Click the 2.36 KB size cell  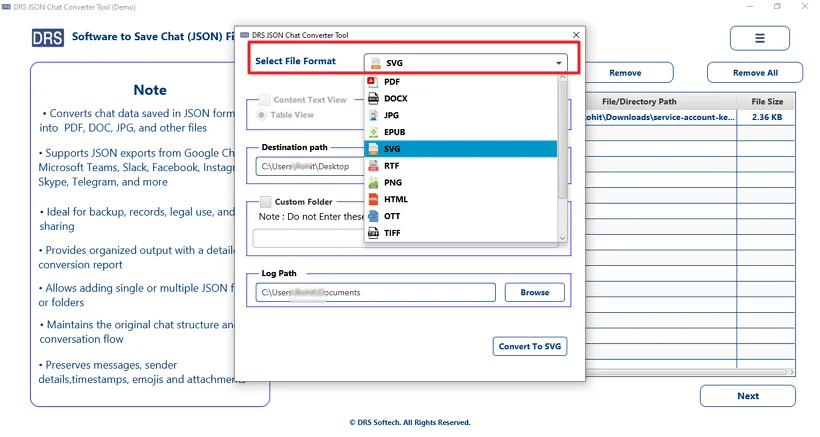(767, 117)
